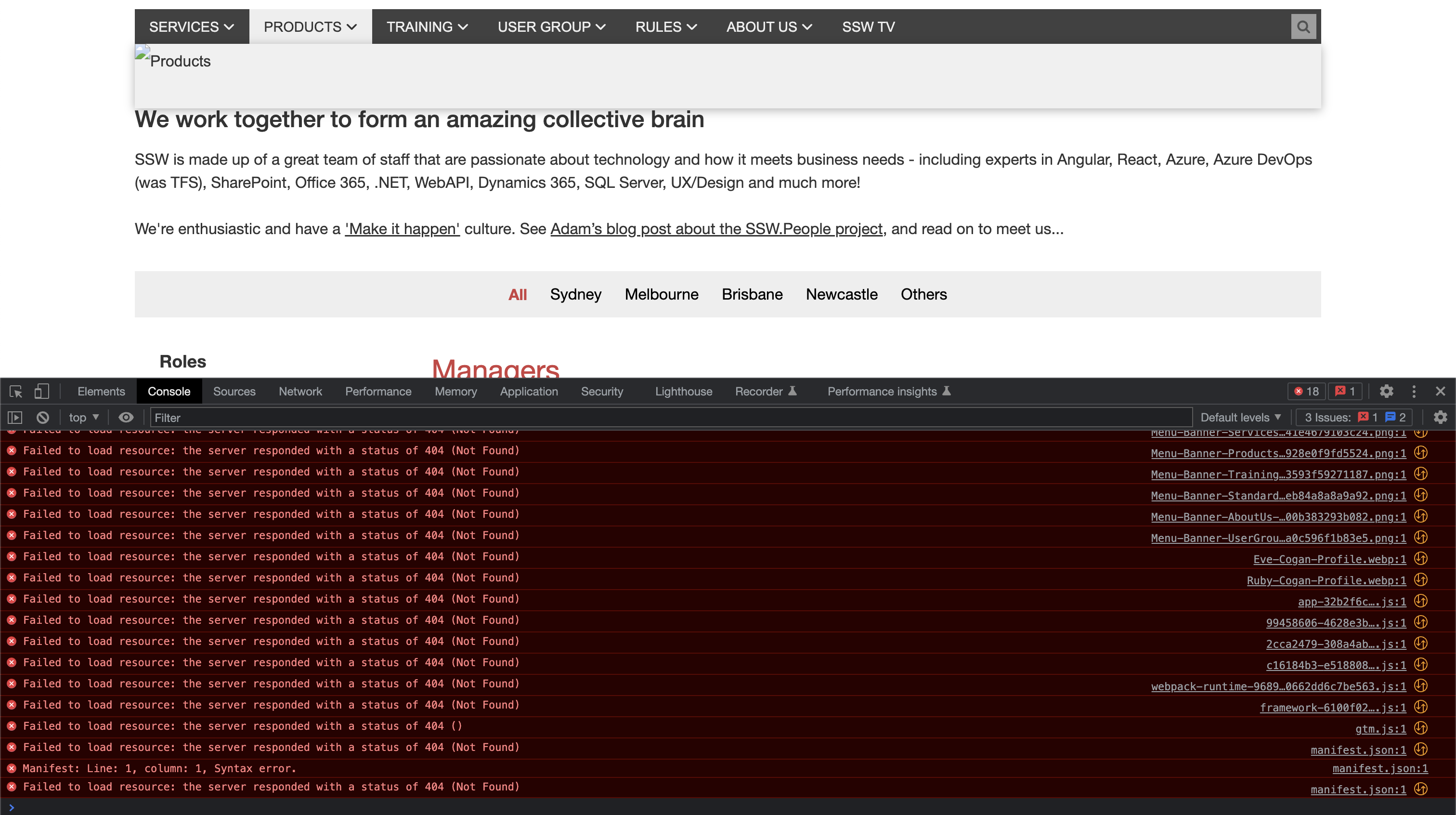
Task: Clear the console messages
Action: click(42, 417)
